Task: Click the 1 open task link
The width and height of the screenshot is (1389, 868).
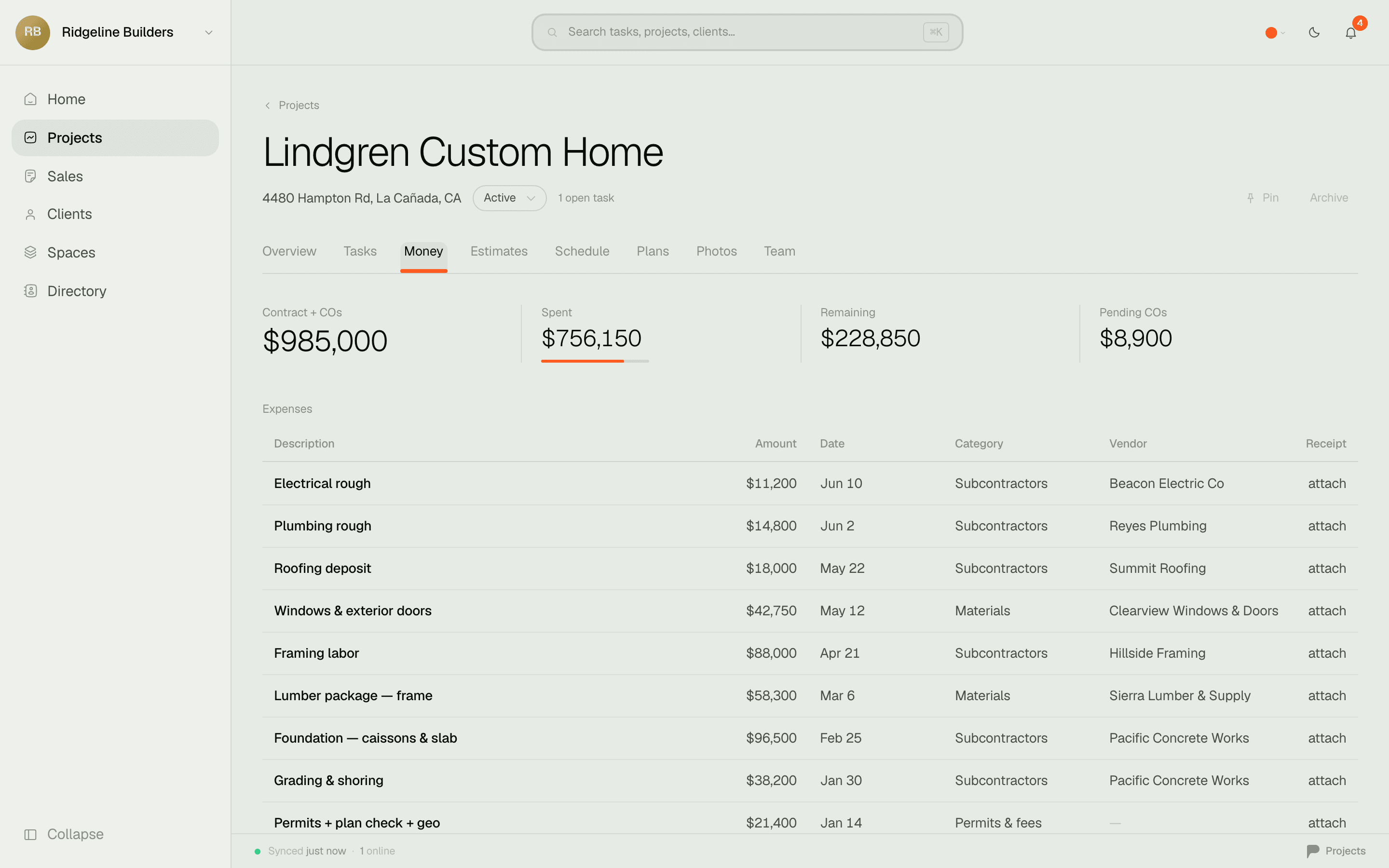Action: tap(586, 198)
